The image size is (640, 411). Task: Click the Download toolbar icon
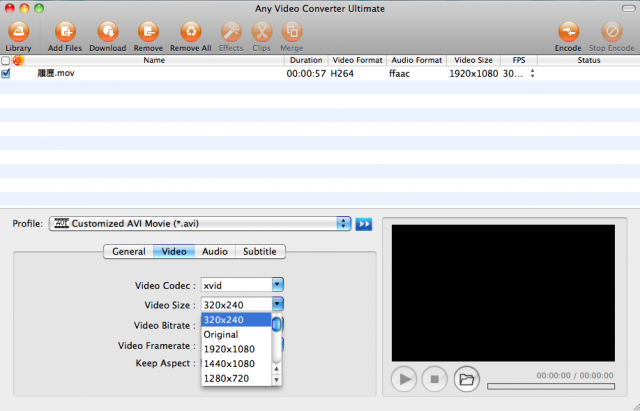(x=108, y=32)
